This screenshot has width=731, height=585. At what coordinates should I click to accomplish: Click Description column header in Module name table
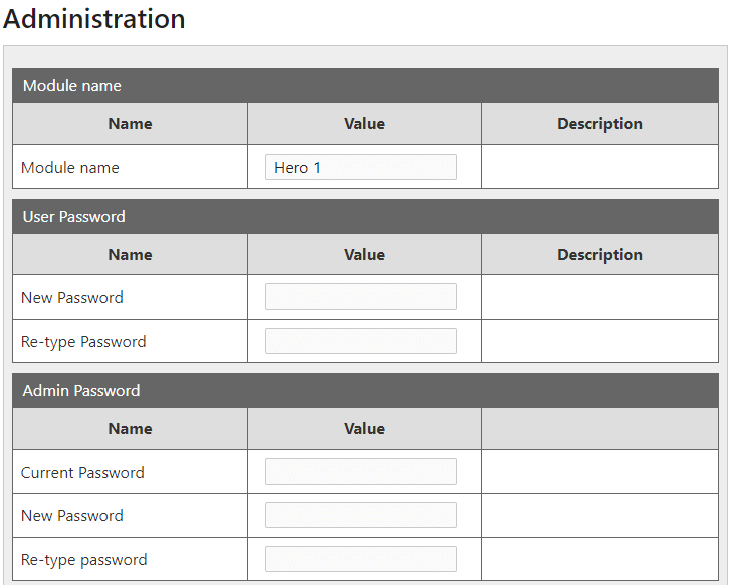pos(599,124)
